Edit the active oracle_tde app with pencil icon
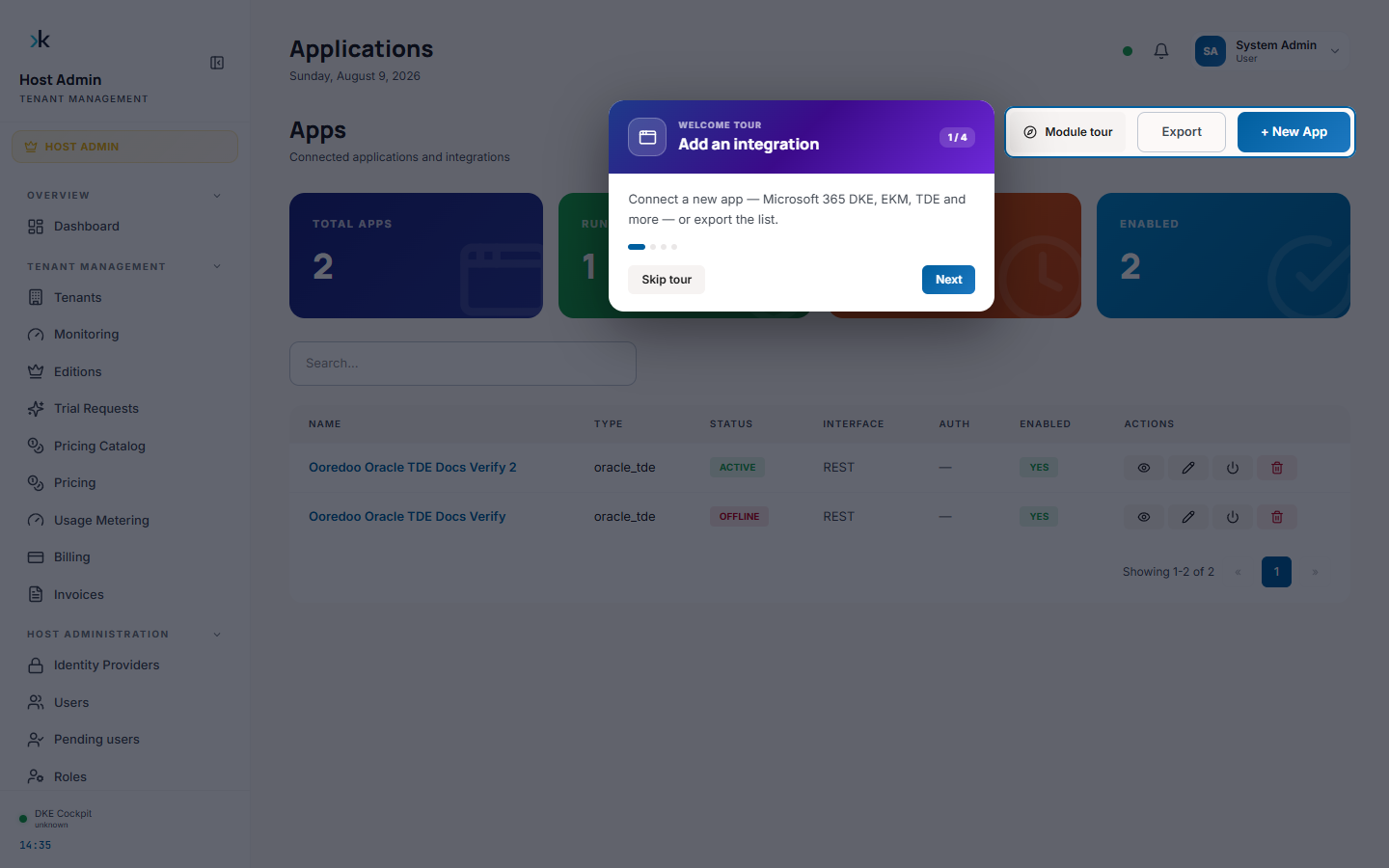The image size is (1389, 868). coord(1188,468)
